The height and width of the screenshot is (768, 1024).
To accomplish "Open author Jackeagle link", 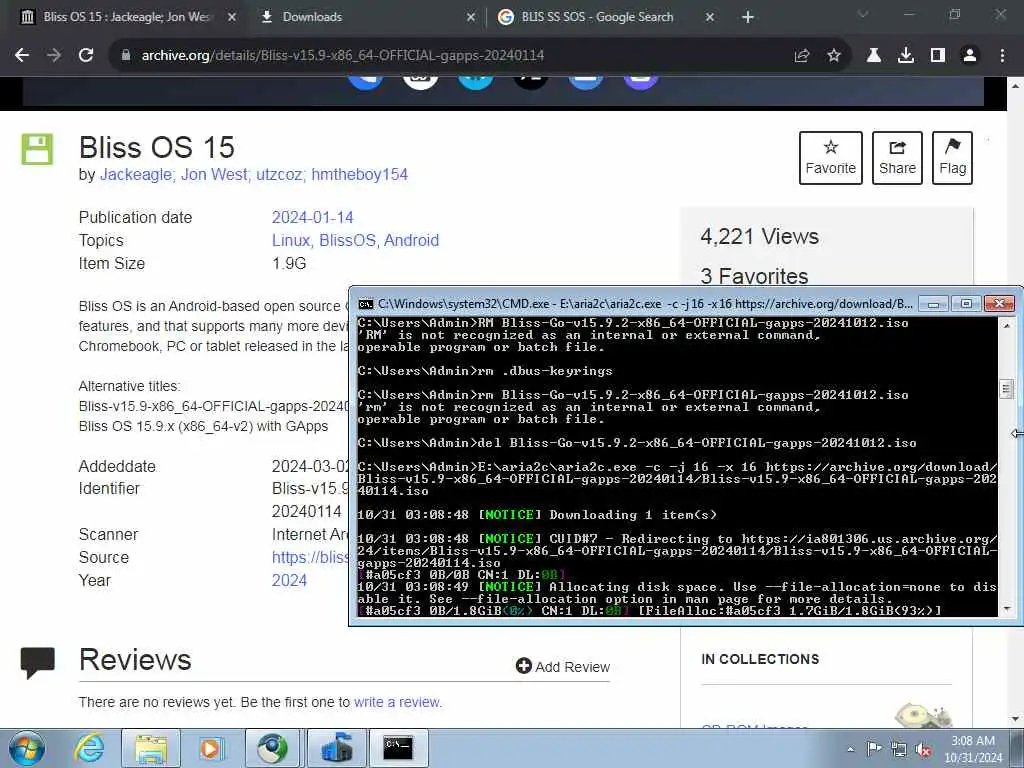I will pos(135,174).
